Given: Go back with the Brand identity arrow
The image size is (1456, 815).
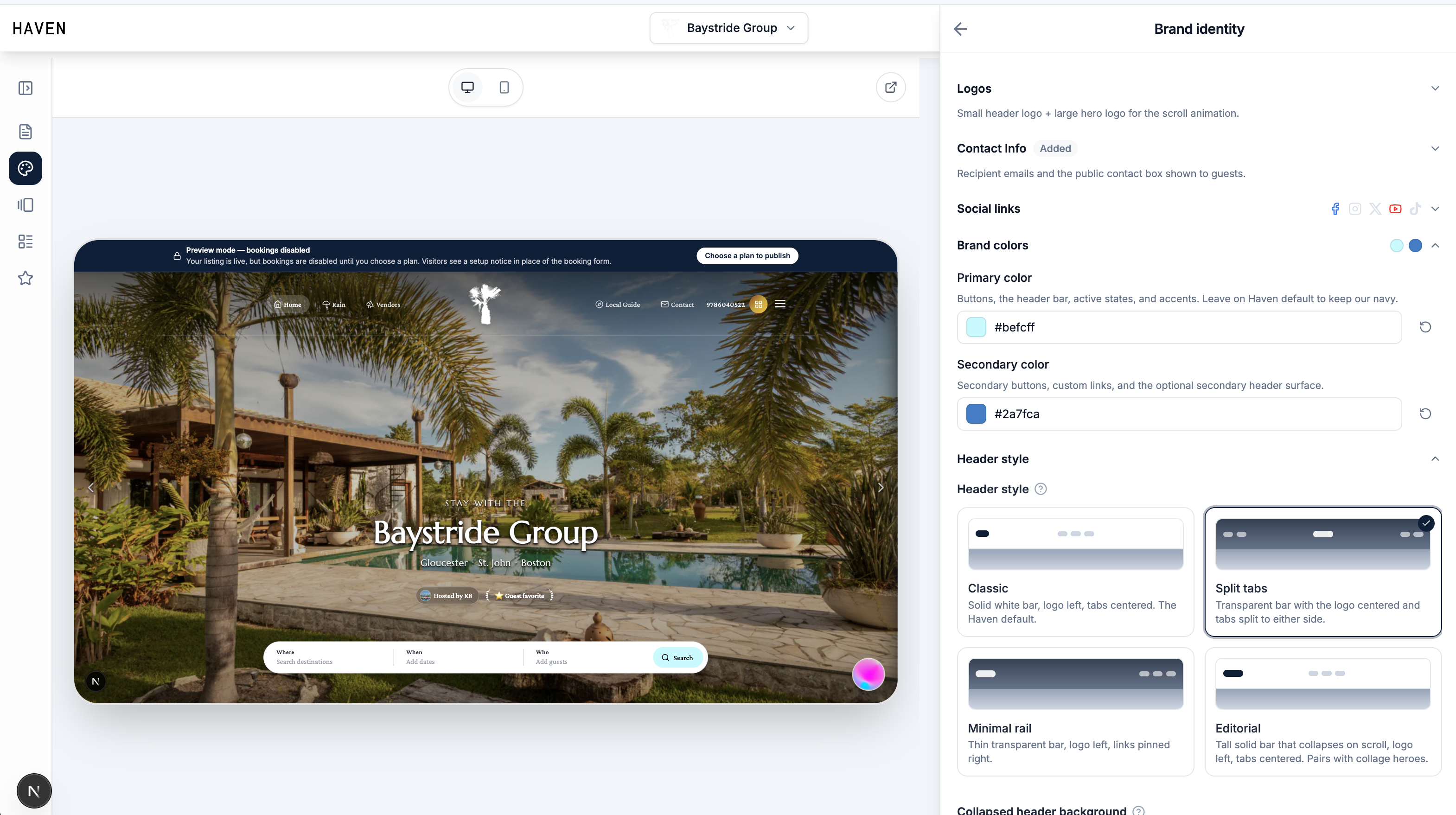Looking at the screenshot, I should 960,29.
